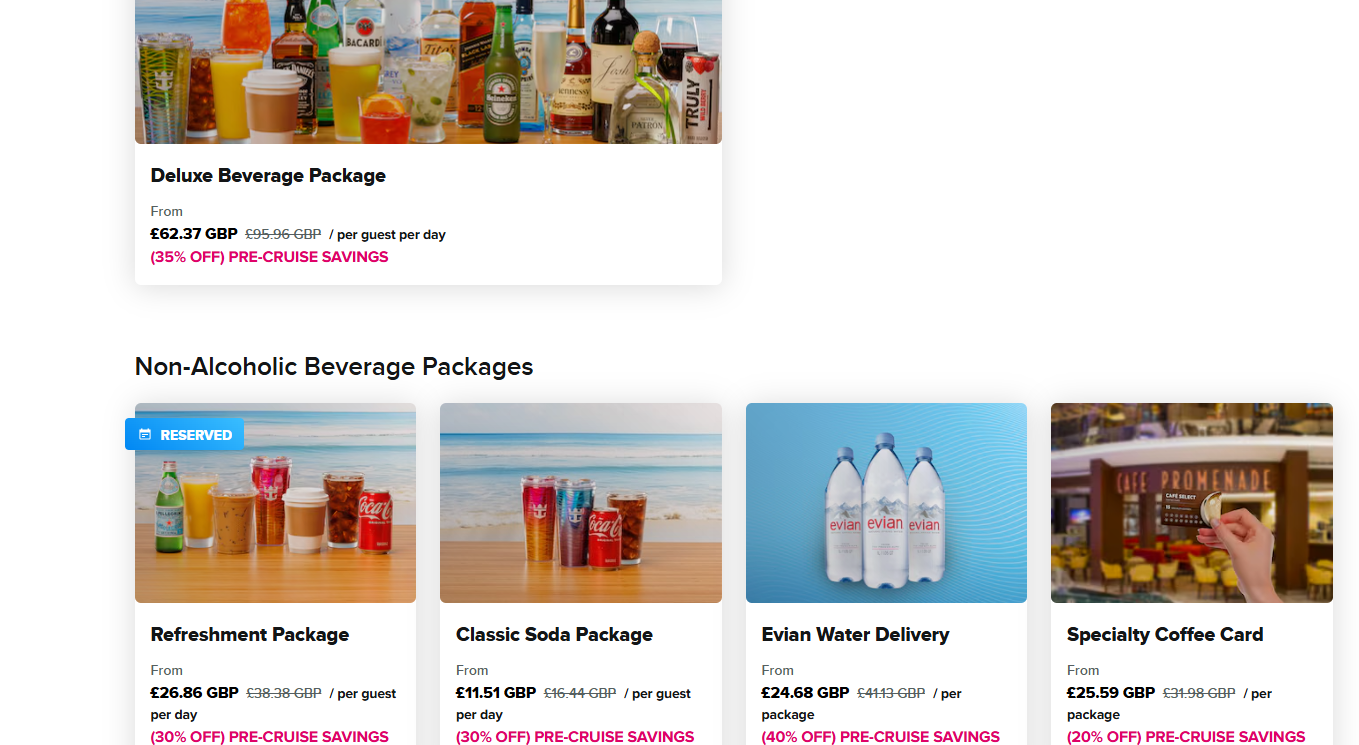Click the RESERVED badge on Refreshment Package
1359x745 pixels.
tap(184, 434)
